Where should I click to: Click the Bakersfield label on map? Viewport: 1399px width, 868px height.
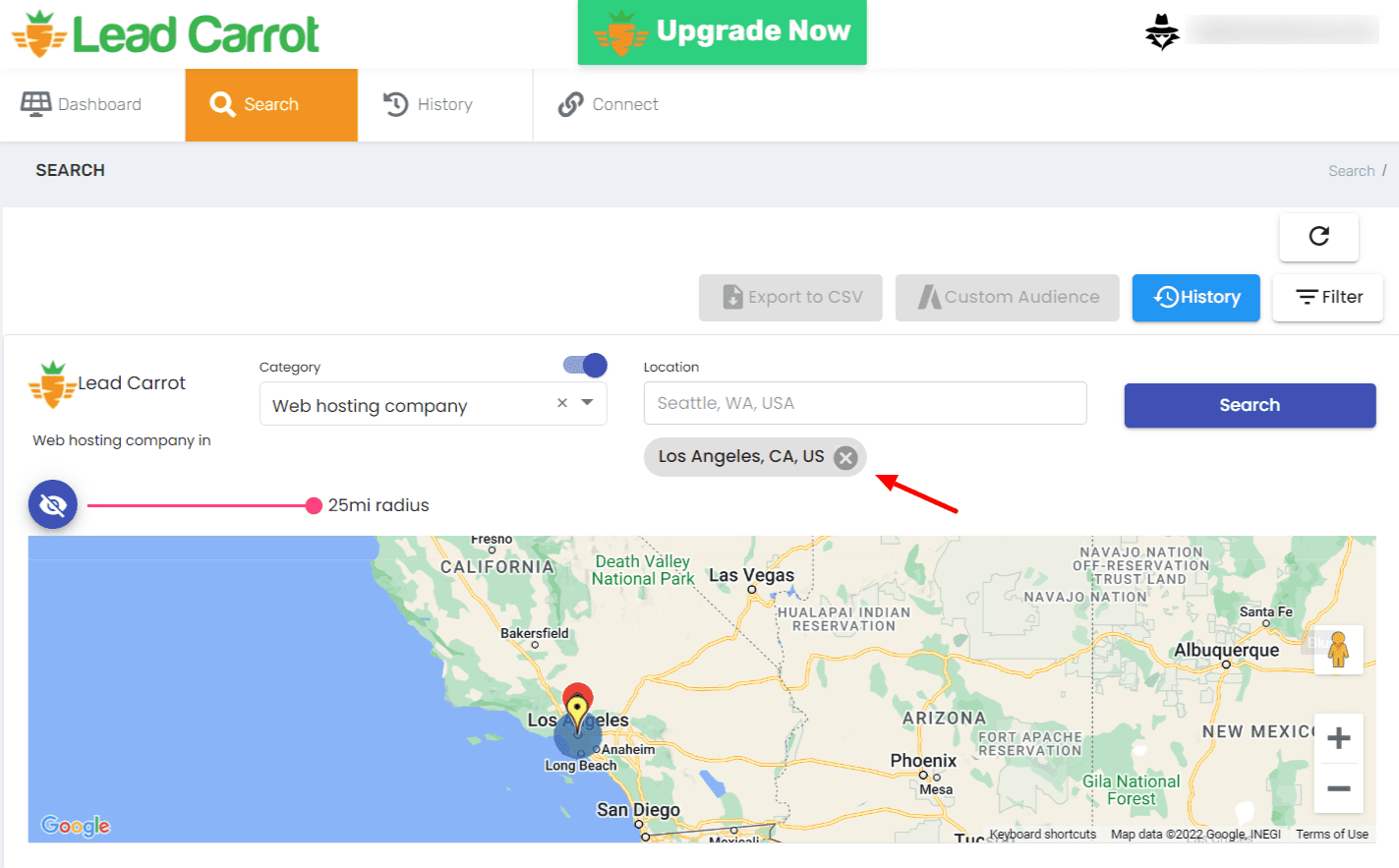pos(535,633)
